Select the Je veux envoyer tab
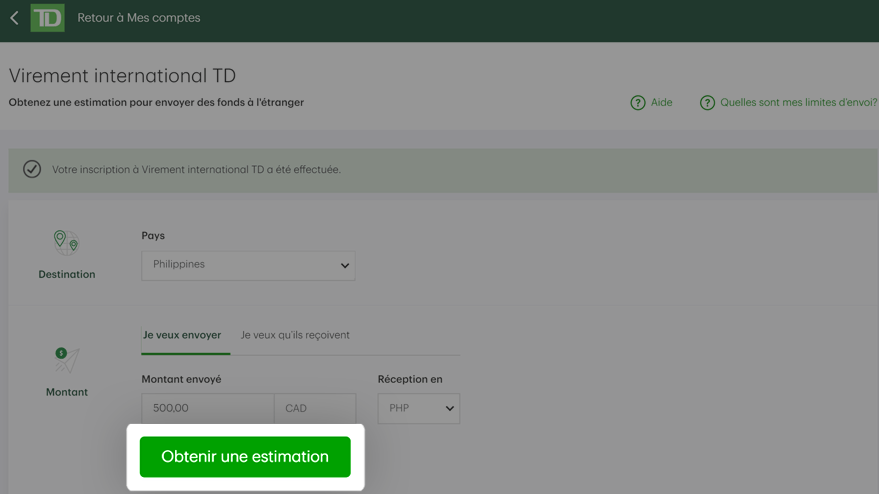 click(x=182, y=335)
